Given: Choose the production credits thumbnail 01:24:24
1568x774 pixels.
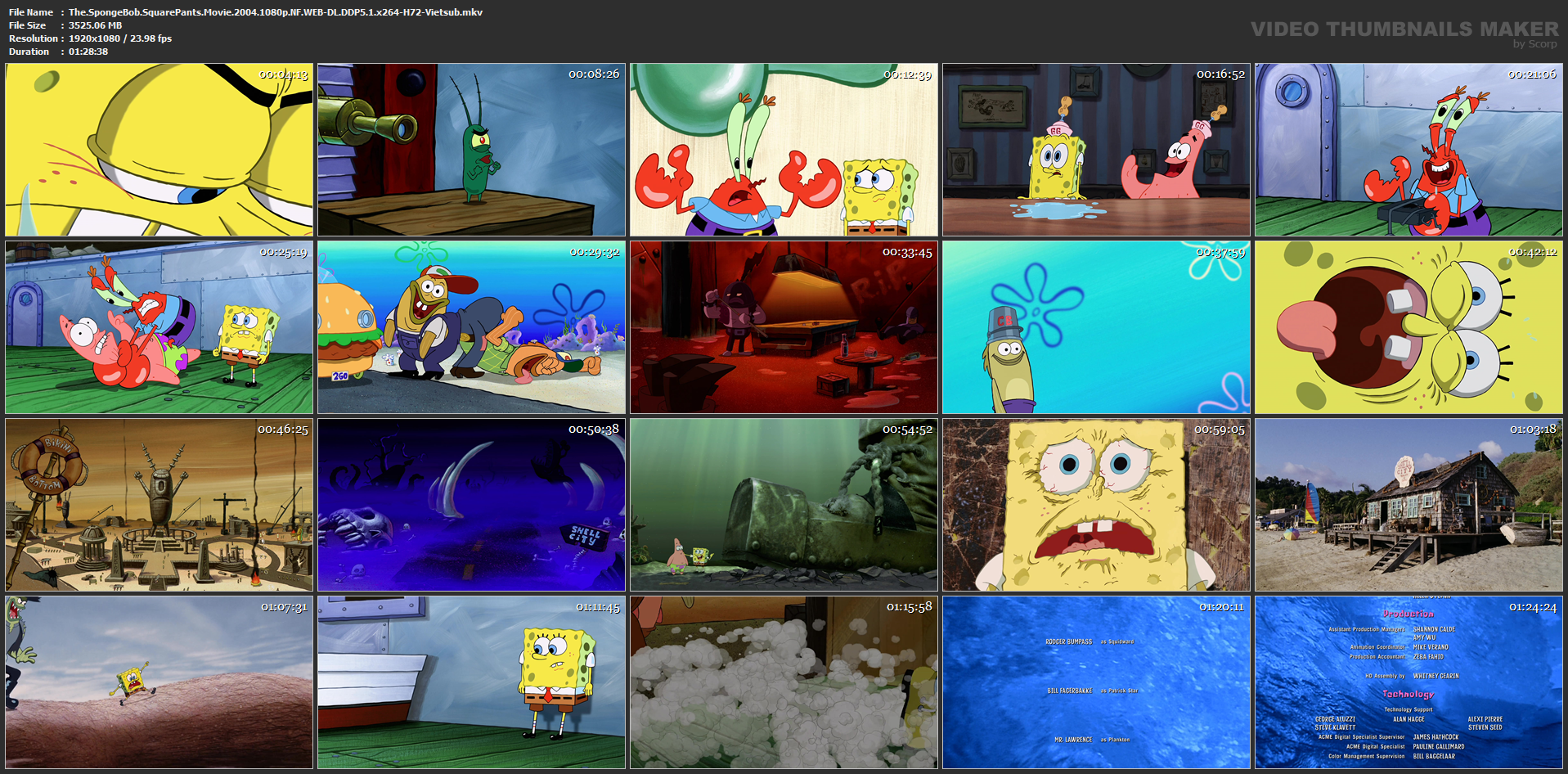Looking at the screenshot, I should (x=1409, y=682).
